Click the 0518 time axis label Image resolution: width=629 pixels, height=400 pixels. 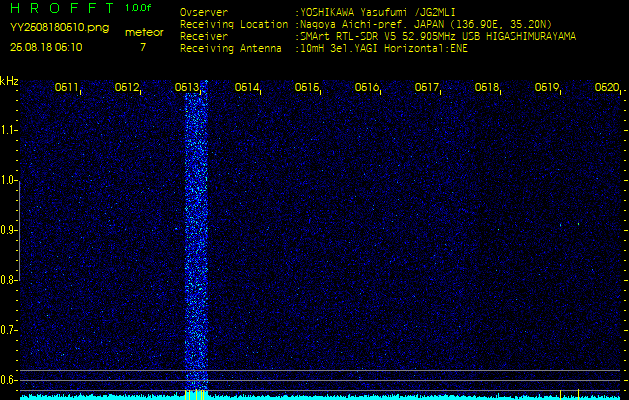(487, 87)
